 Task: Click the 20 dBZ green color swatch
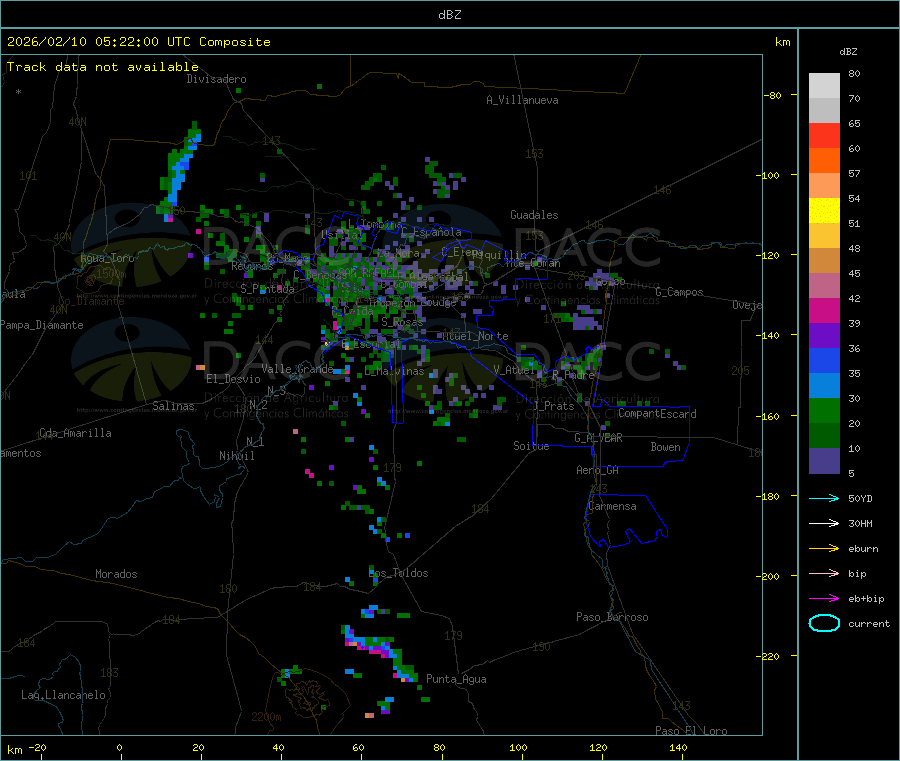(824, 410)
